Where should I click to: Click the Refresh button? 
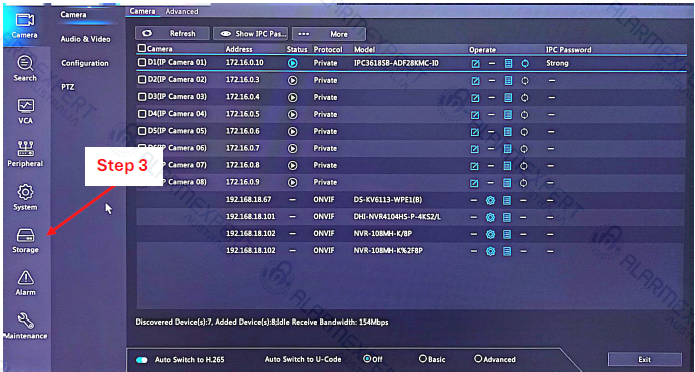(x=172, y=34)
